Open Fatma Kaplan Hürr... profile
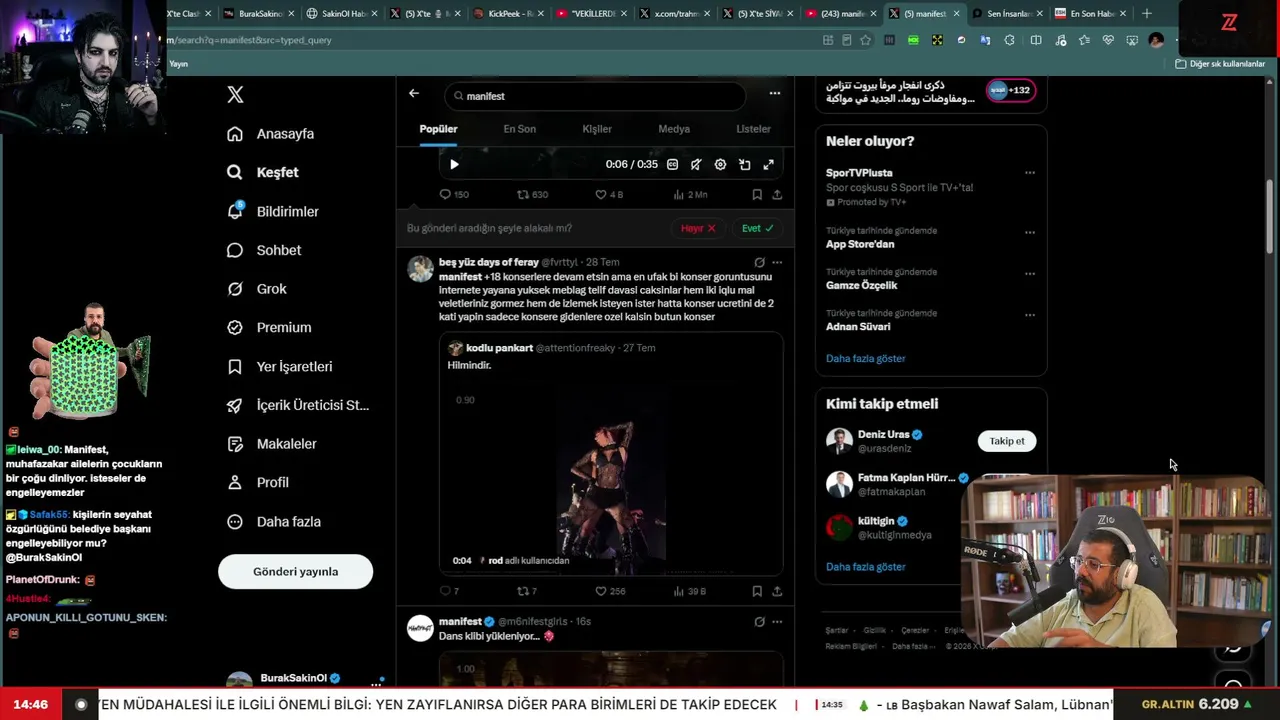1280x720 pixels. [x=906, y=478]
